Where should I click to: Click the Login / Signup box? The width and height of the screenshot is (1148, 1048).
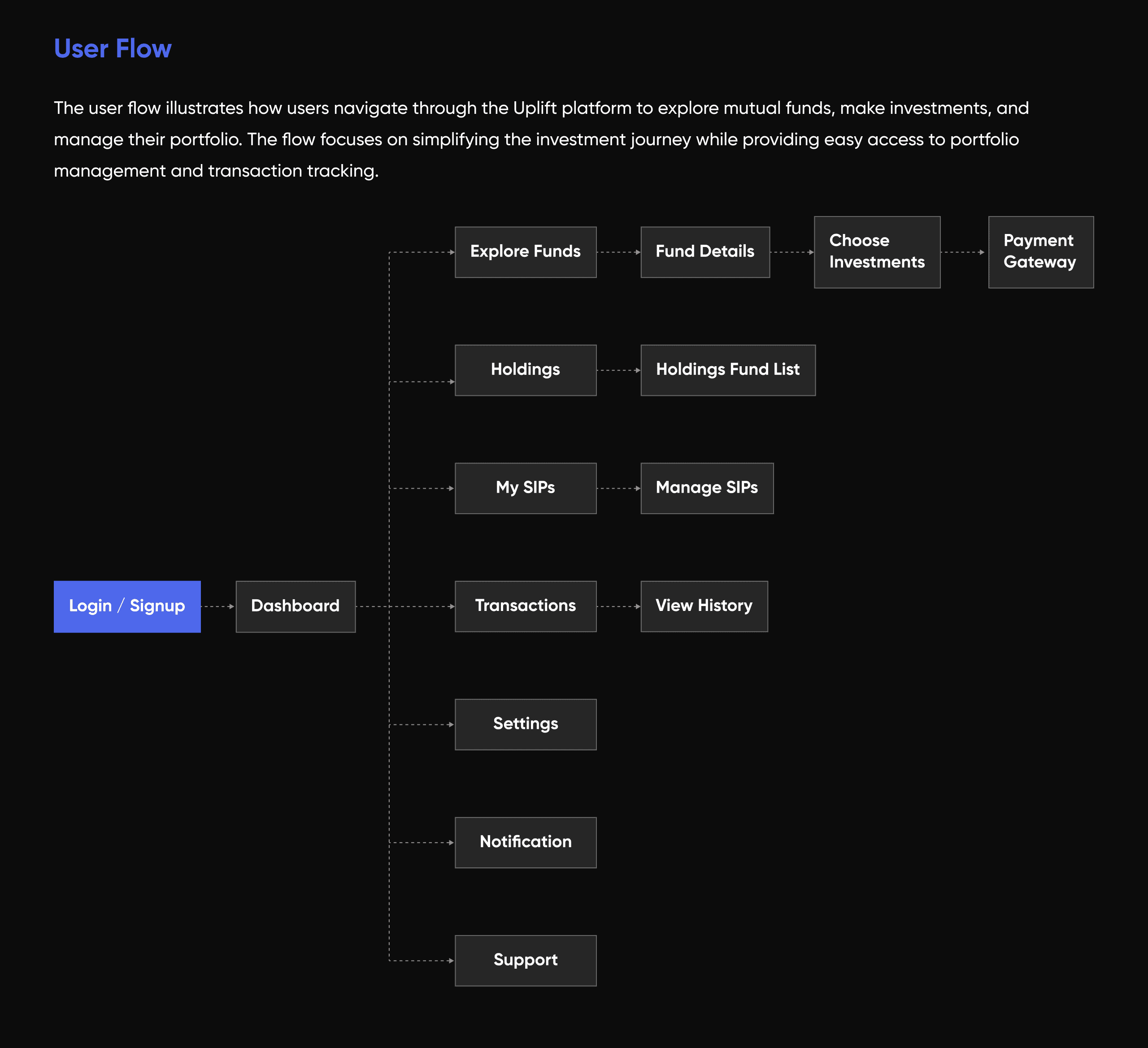(127, 606)
